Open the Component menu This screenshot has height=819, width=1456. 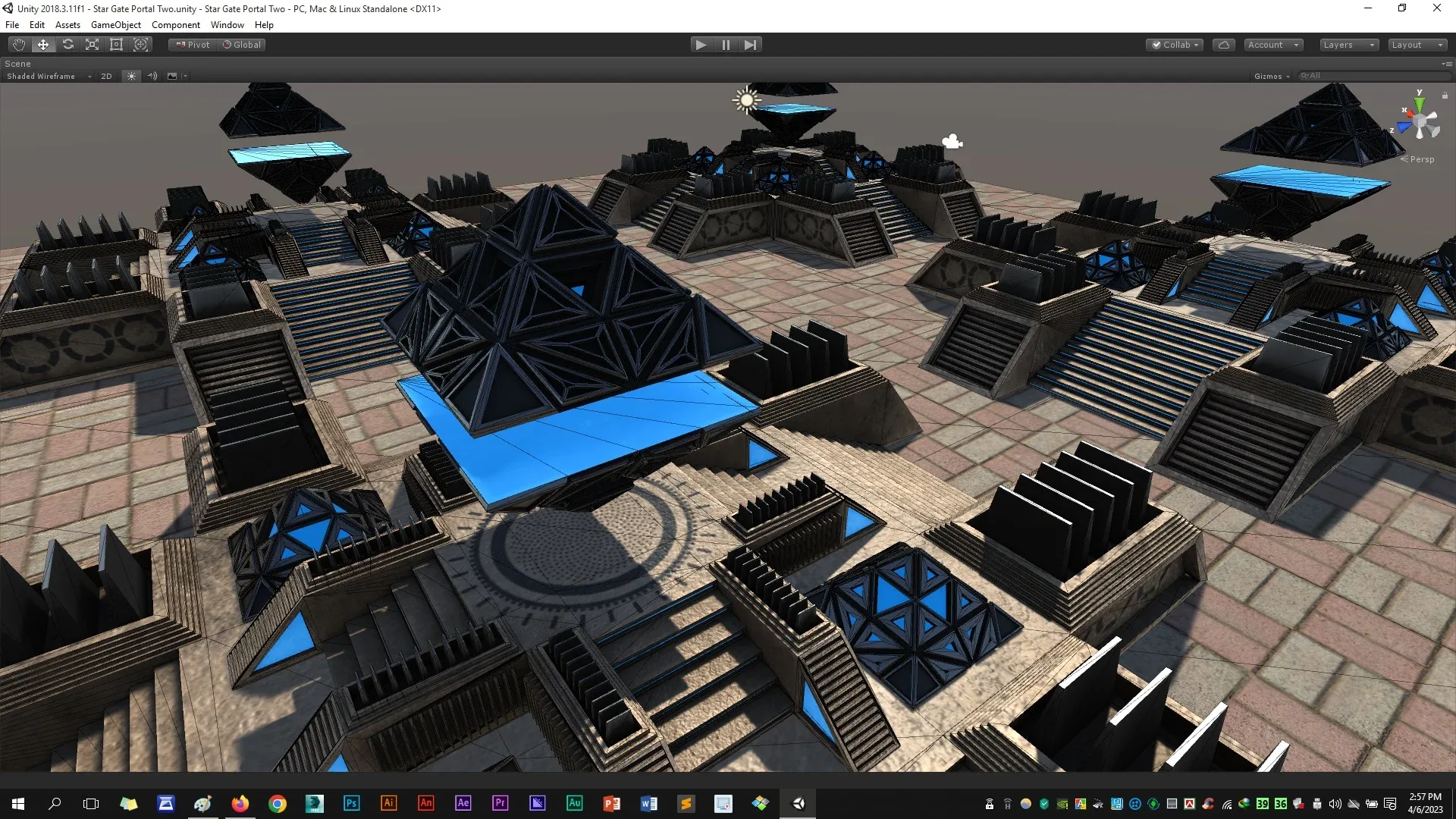[x=175, y=24]
